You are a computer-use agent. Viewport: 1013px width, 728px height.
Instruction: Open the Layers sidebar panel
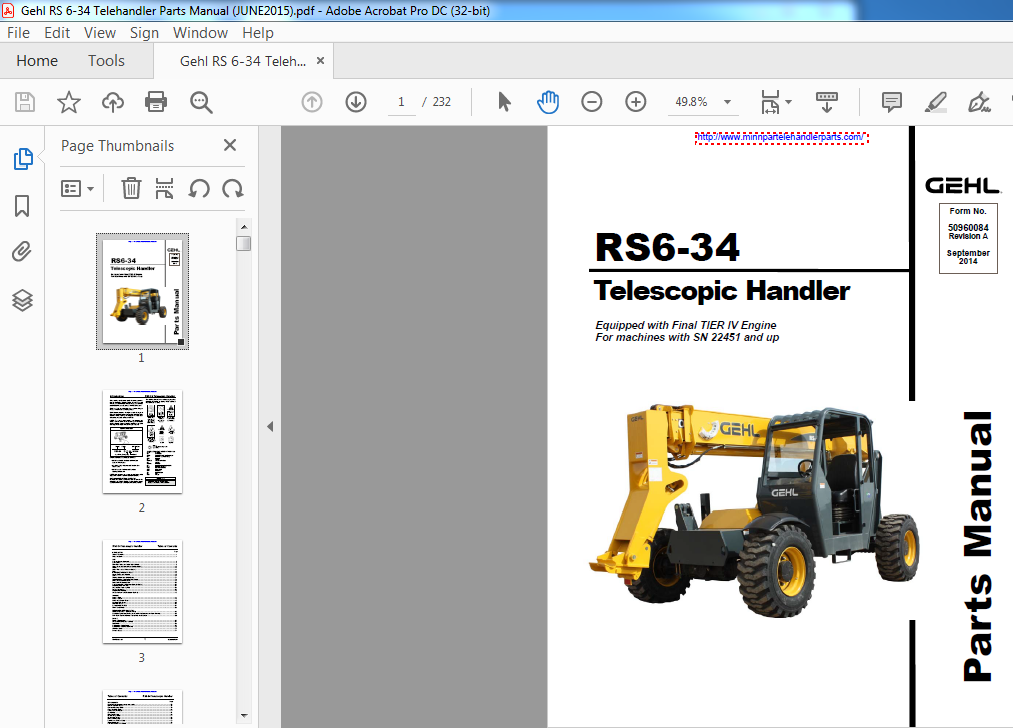22,300
